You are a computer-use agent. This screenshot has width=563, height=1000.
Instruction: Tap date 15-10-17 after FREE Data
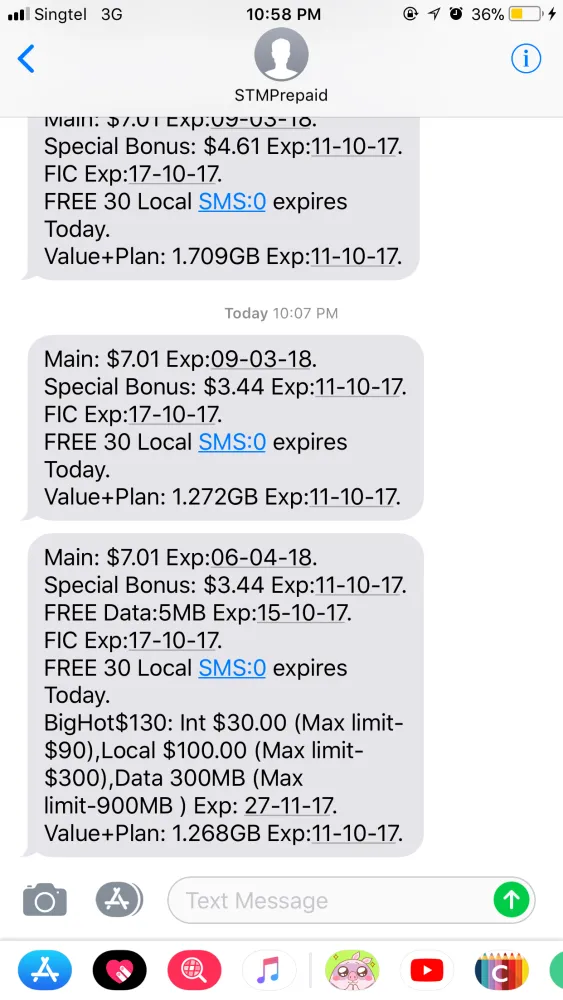coord(302,614)
